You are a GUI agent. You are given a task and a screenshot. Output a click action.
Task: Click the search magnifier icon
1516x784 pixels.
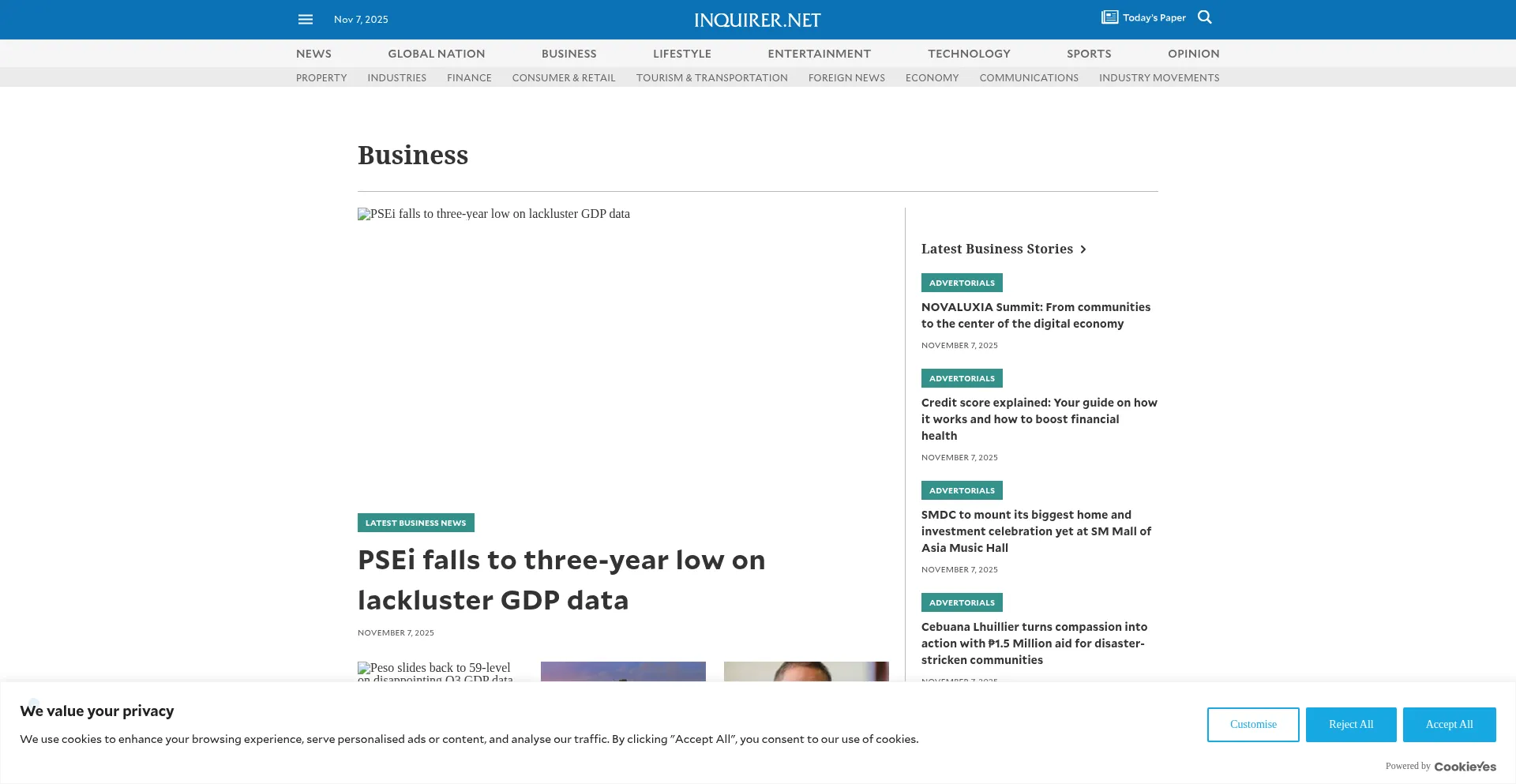click(x=1204, y=17)
